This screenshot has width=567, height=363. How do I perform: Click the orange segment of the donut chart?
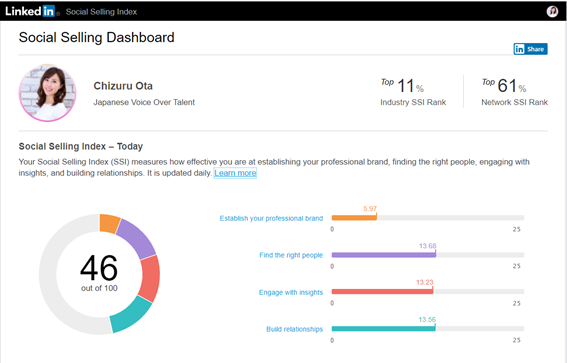point(109,223)
